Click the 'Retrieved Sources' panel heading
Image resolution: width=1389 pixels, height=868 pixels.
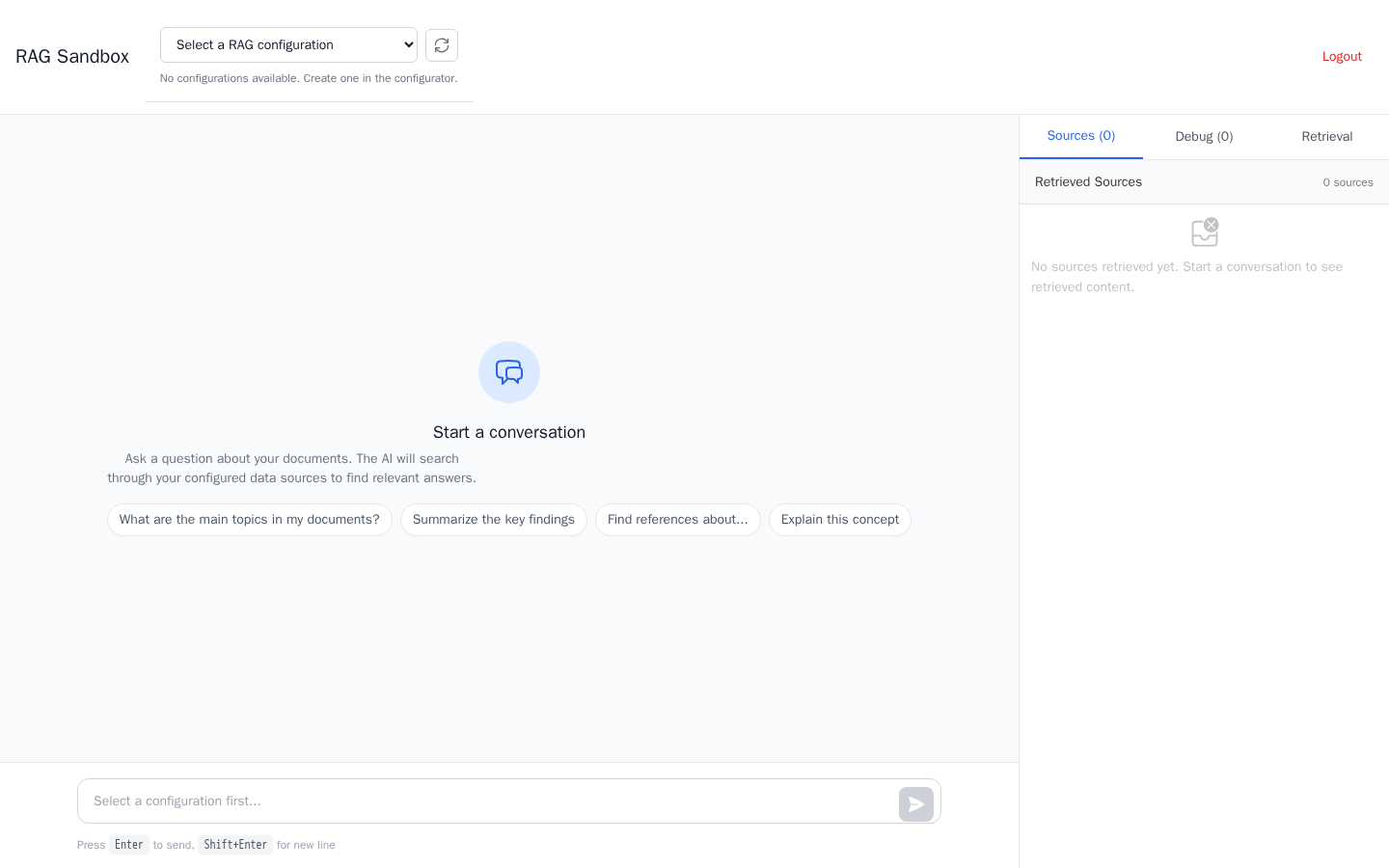1088,182
